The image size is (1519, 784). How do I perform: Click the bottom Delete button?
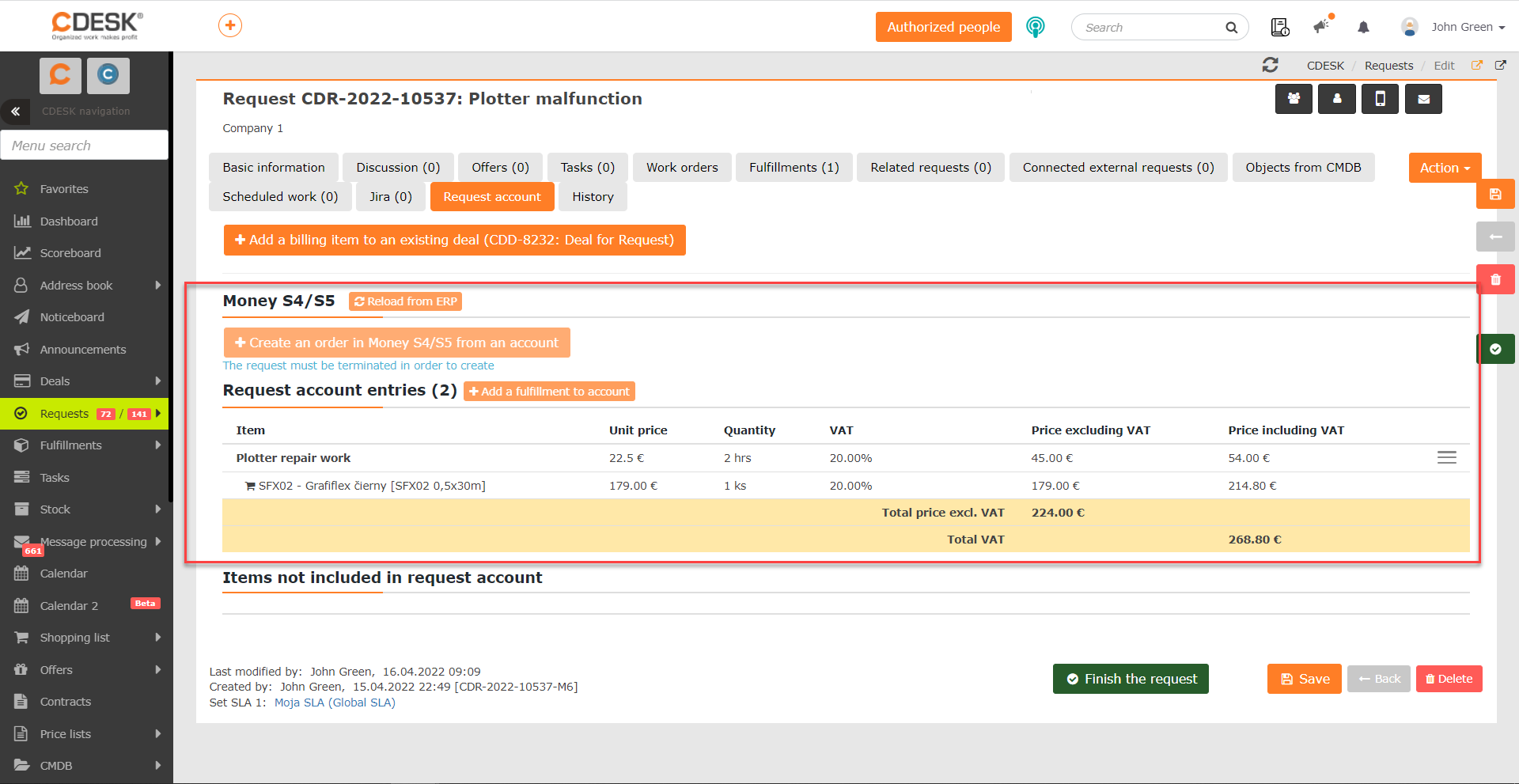point(1449,679)
